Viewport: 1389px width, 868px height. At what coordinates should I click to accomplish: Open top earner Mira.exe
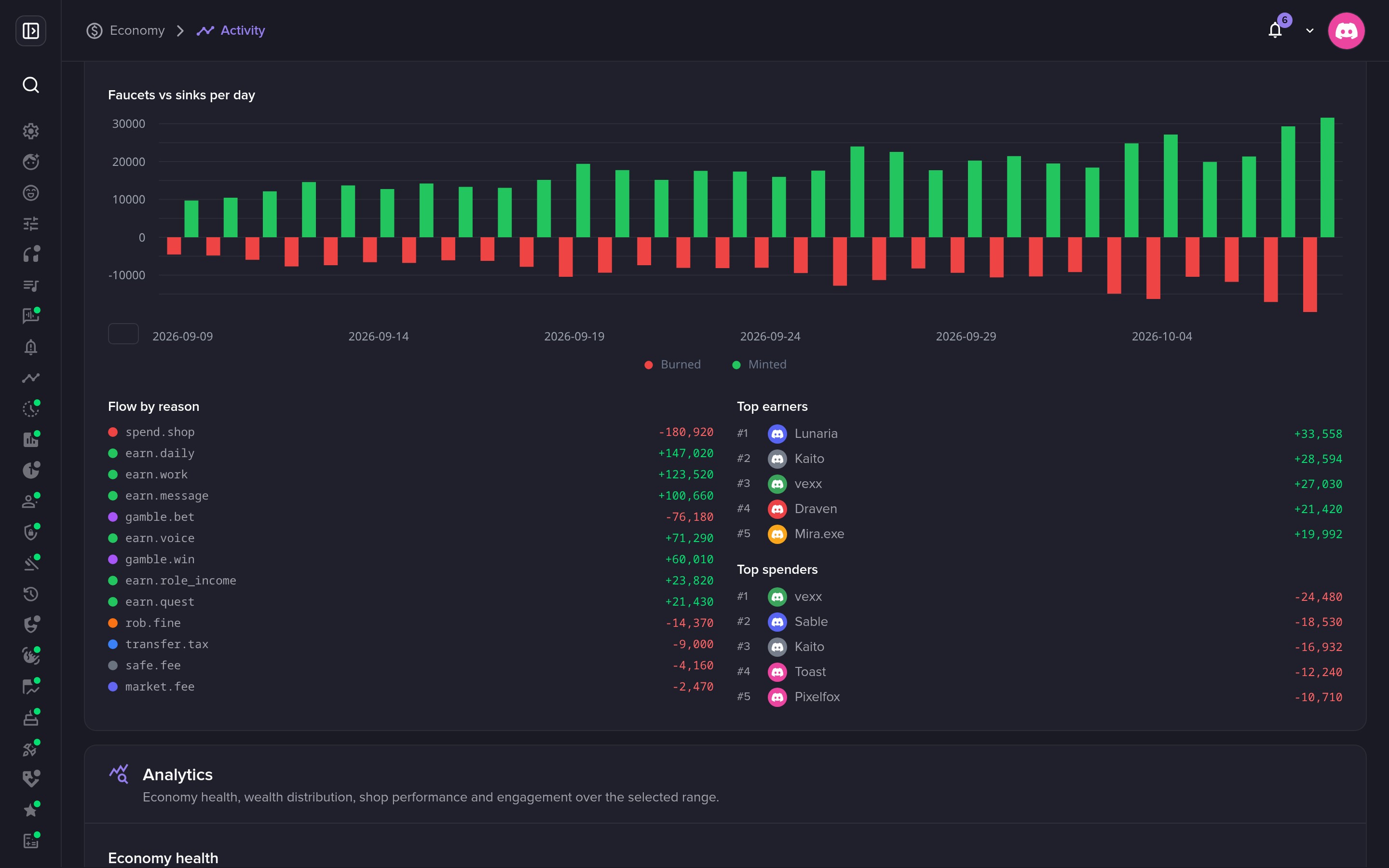[1039, 534]
